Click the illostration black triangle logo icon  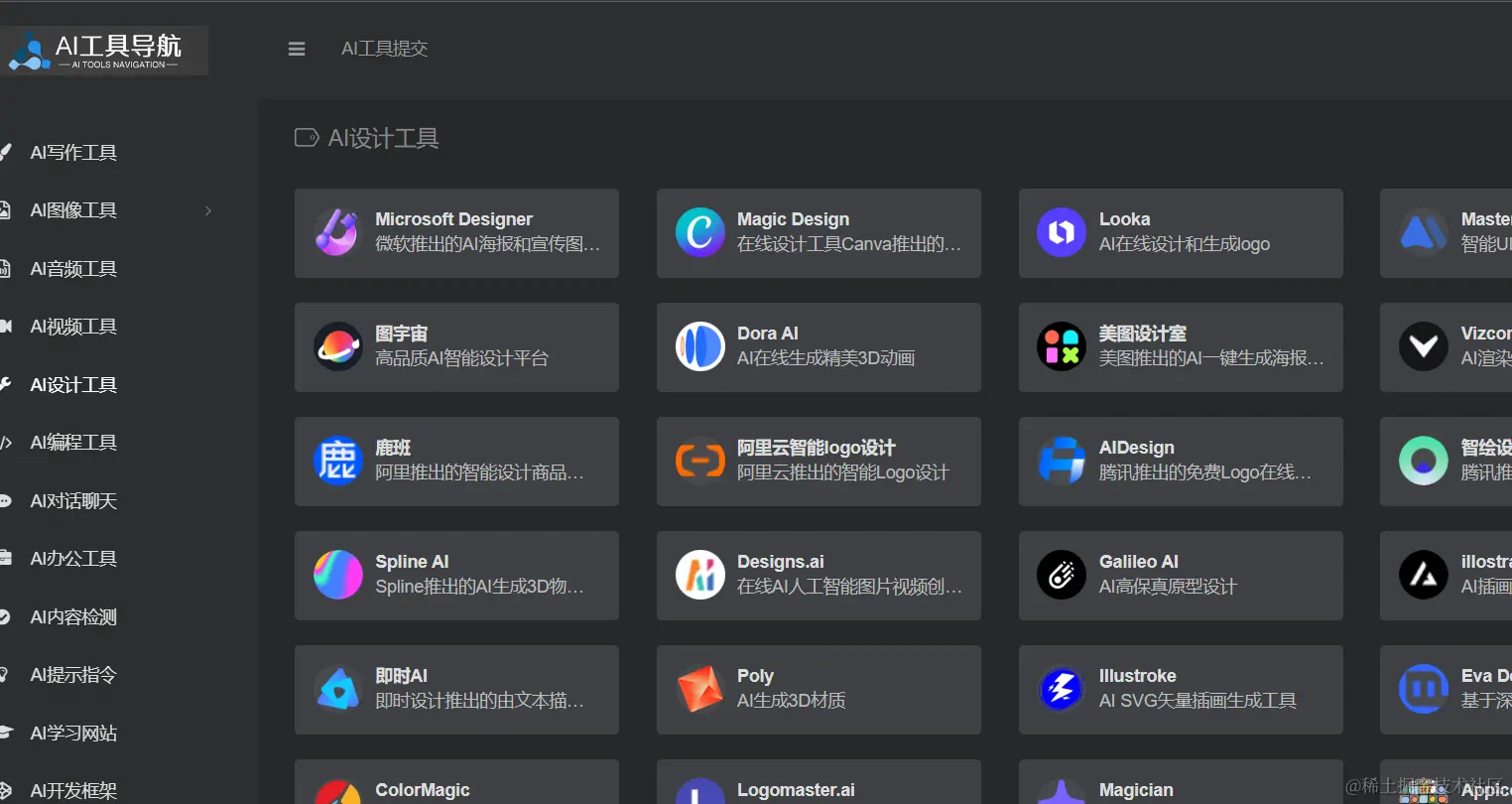pos(1424,575)
